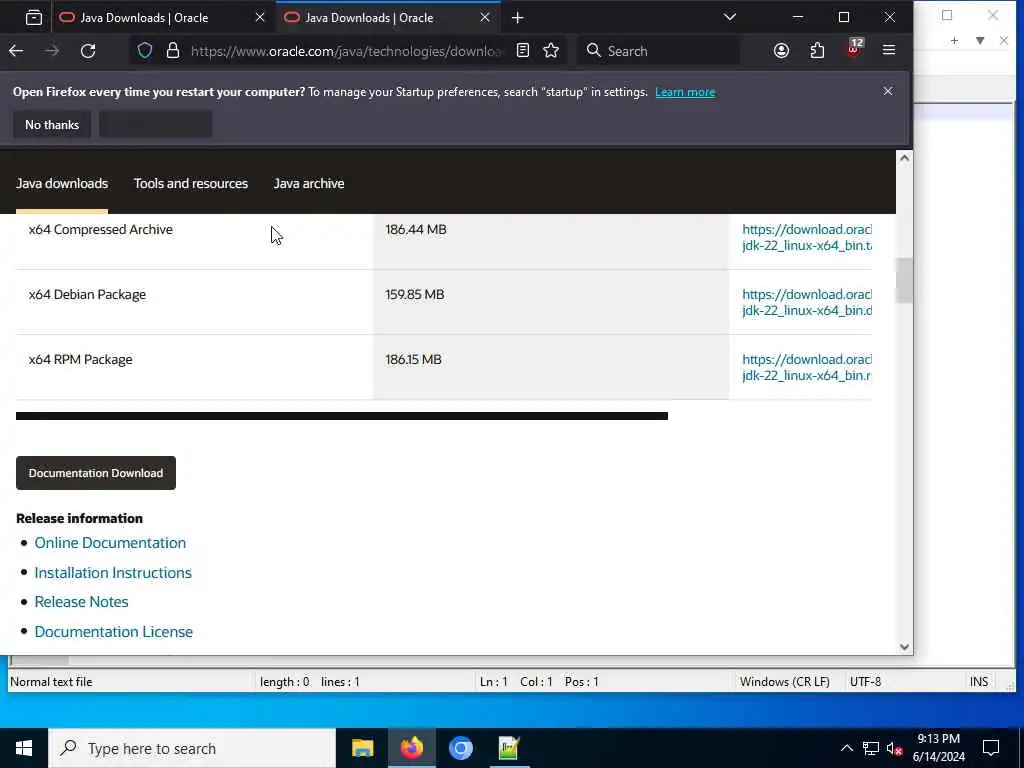Click Notepad++ plus icon at top right
Viewport: 1024px width, 768px height.
point(954,40)
